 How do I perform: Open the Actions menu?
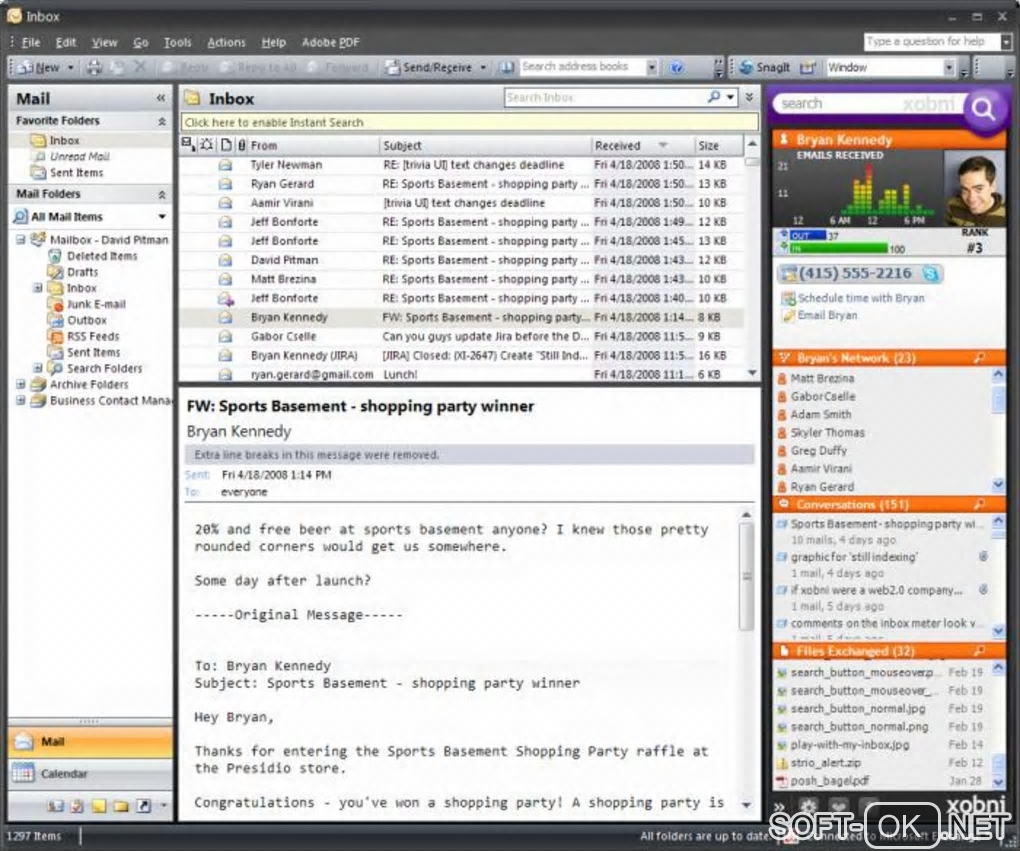226,42
